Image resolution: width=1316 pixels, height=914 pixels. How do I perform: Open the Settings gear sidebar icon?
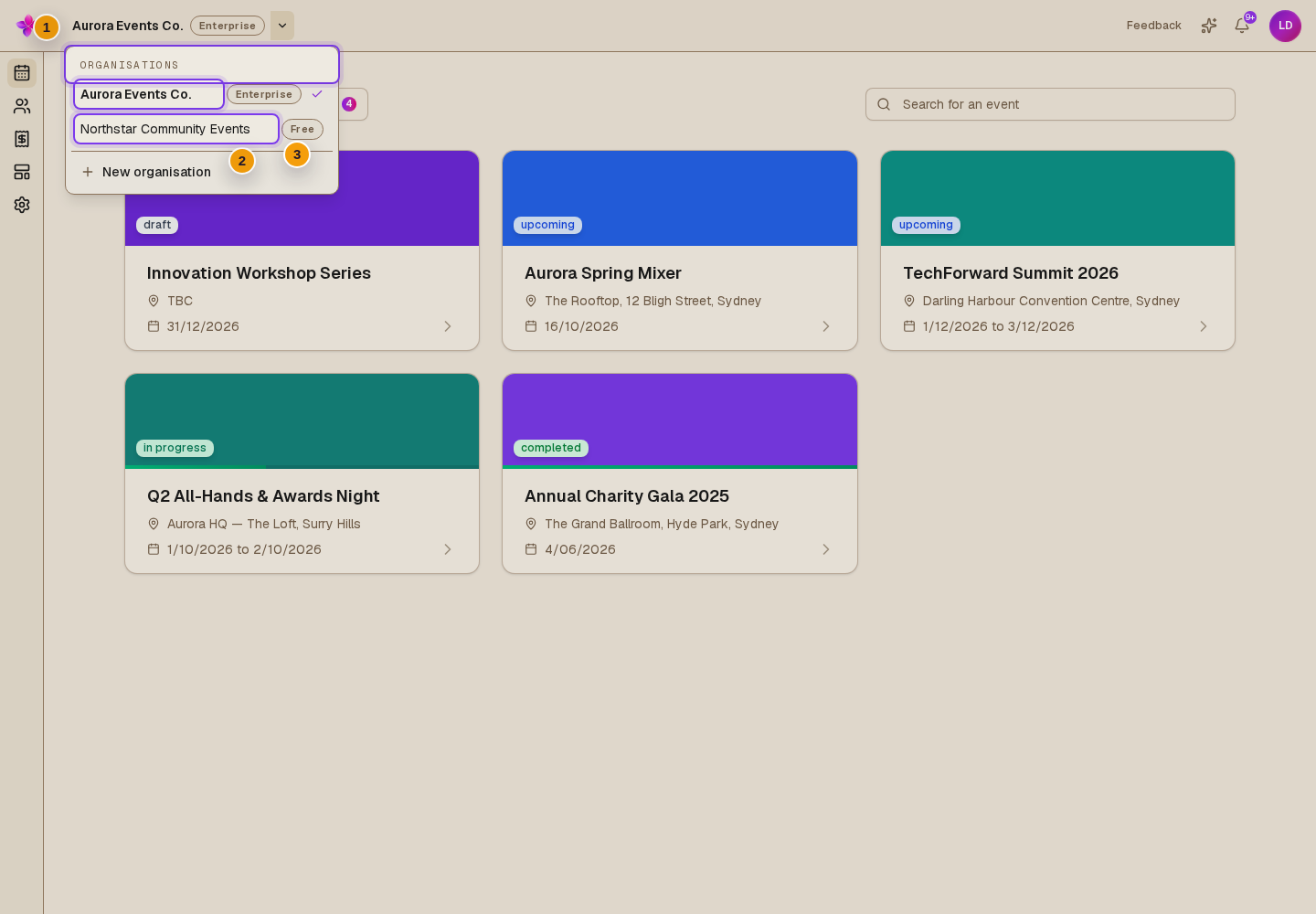click(22, 205)
